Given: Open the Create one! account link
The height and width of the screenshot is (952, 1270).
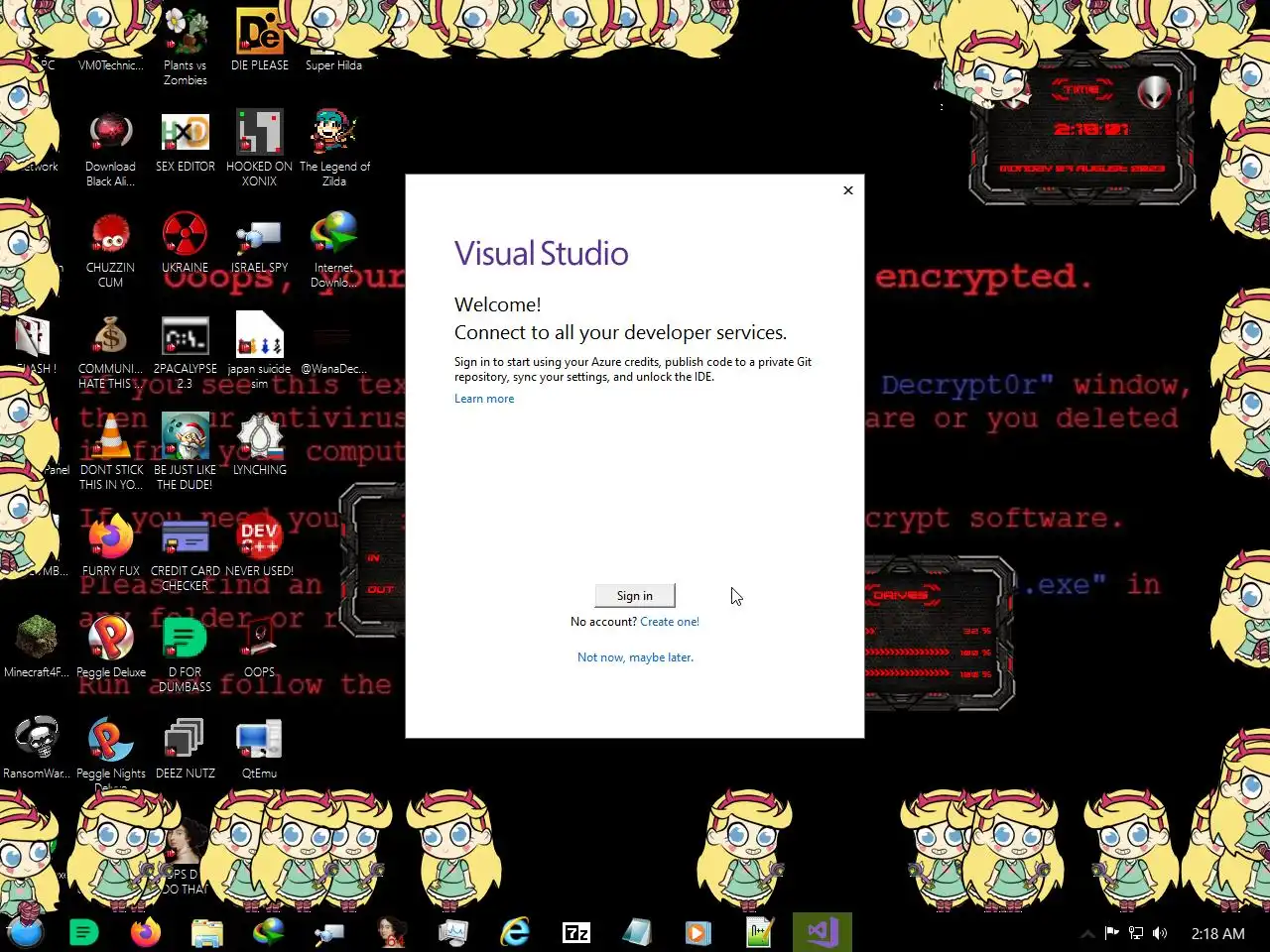Looking at the screenshot, I should 670,622.
